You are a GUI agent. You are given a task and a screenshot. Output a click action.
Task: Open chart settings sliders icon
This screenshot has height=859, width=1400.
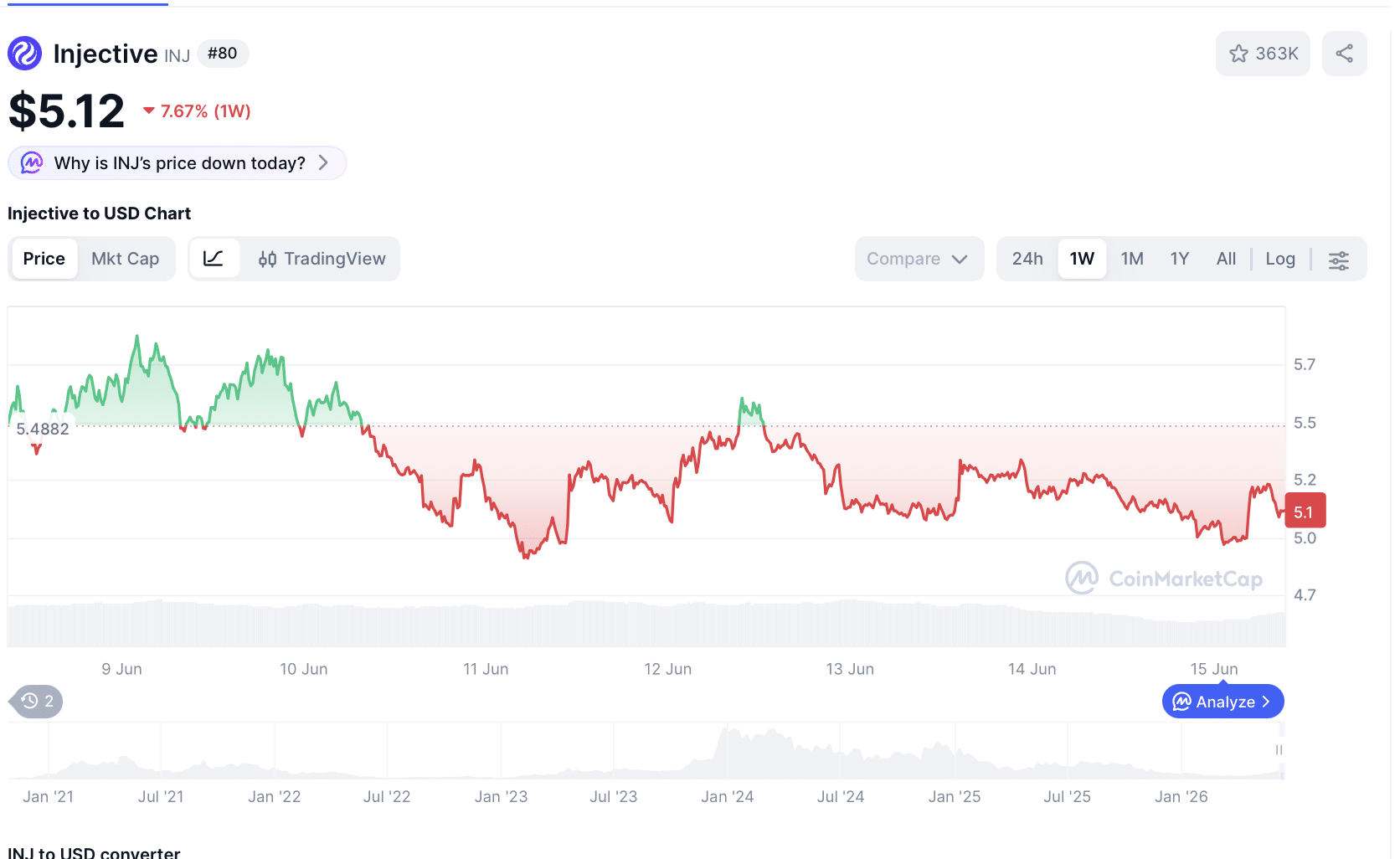(1339, 260)
